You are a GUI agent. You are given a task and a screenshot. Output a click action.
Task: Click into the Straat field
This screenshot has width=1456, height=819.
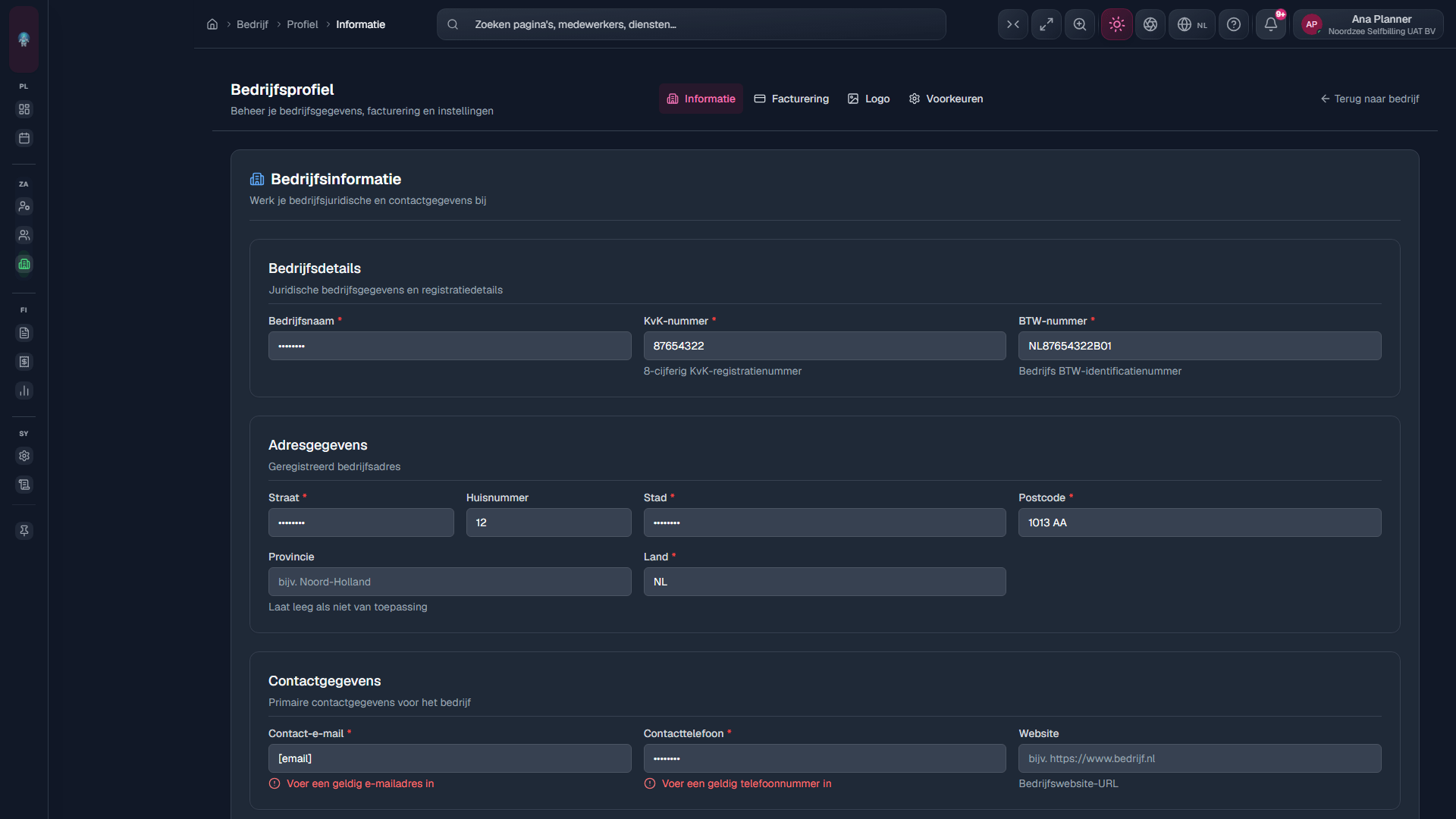361,522
